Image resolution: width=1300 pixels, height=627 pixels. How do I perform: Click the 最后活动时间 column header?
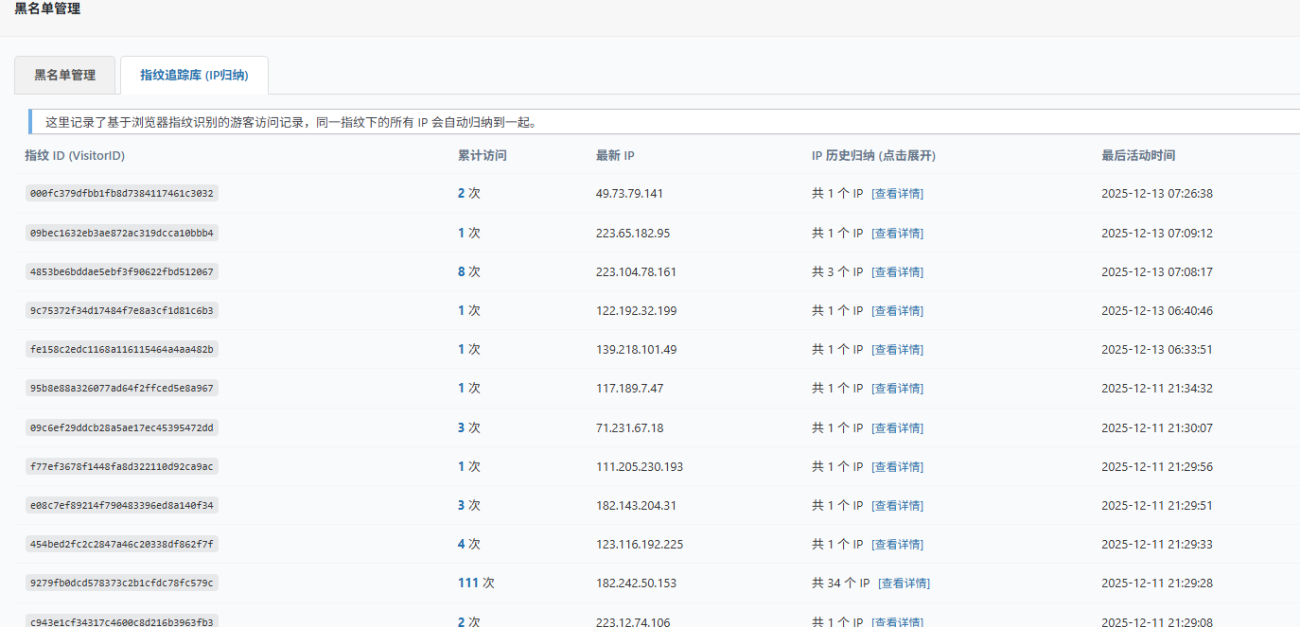pos(1138,156)
